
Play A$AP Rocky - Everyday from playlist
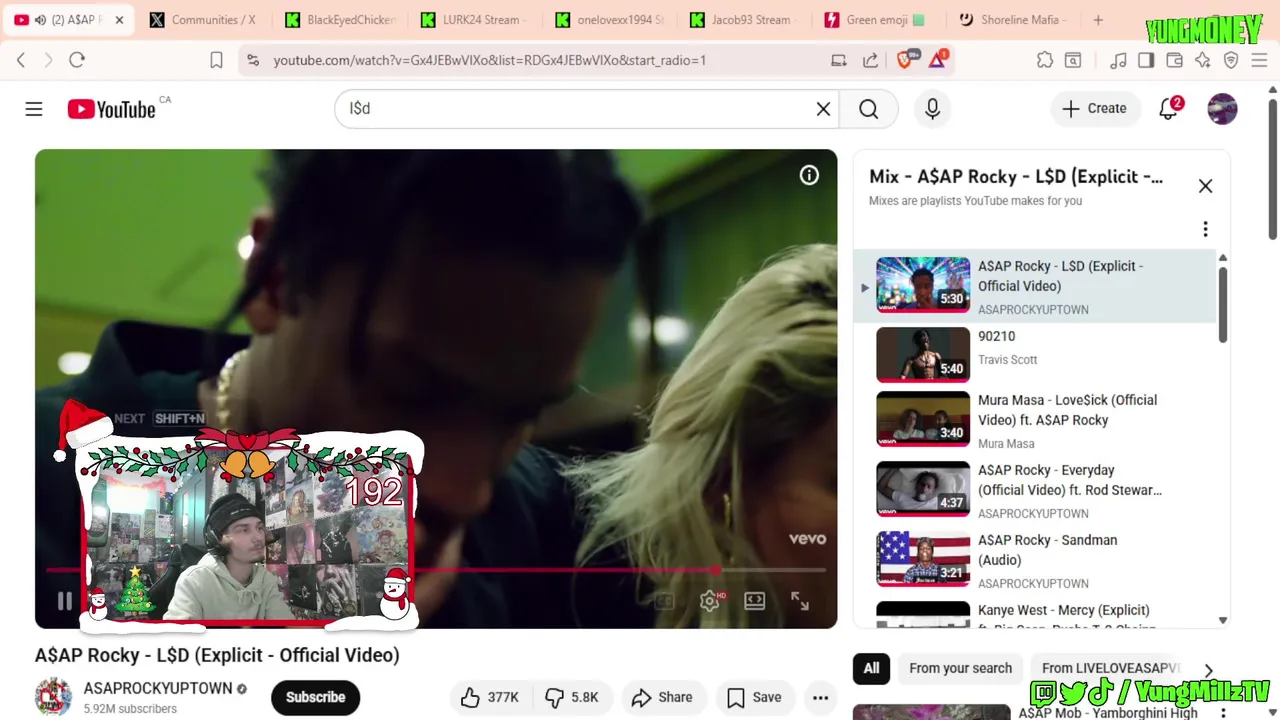pos(1035,491)
